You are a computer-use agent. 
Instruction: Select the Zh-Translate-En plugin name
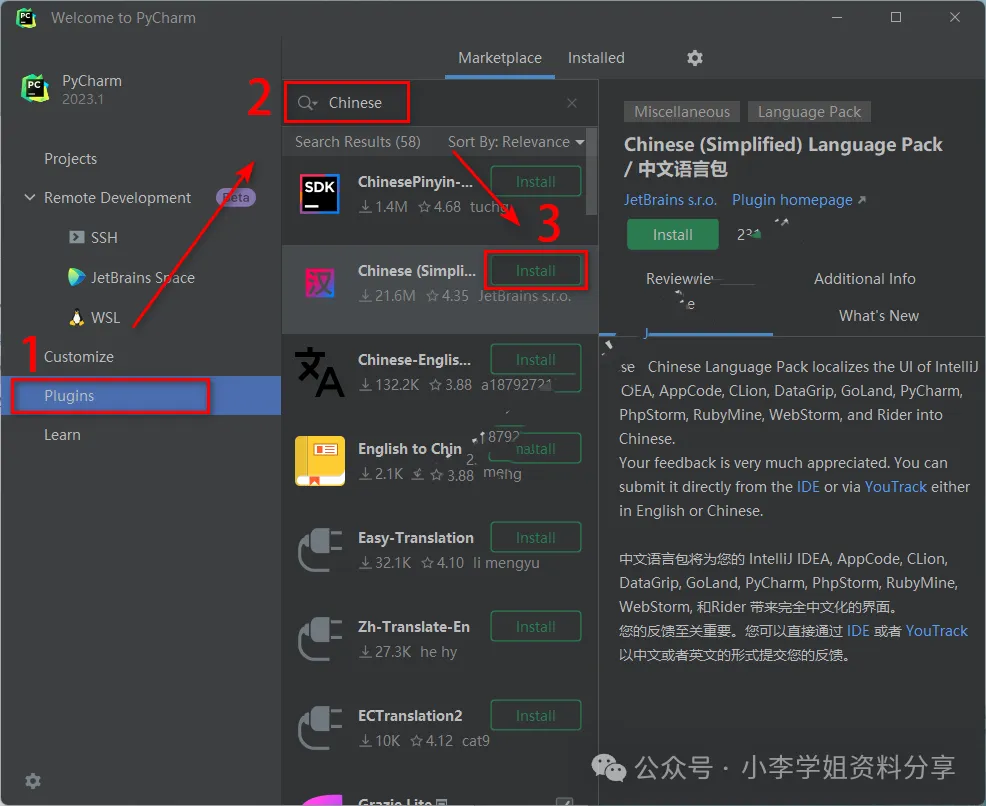(x=414, y=627)
